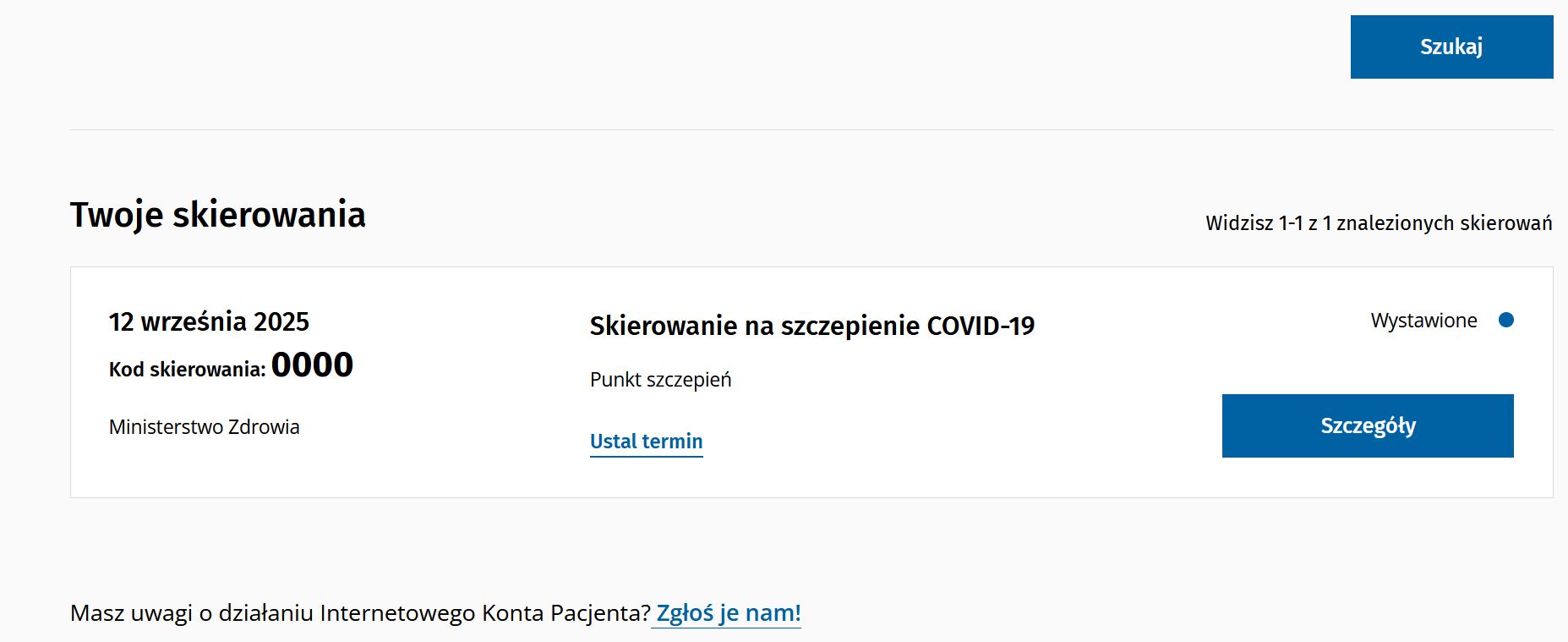Viewport: 1568px width, 642px height.
Task: Select the Twoje skierowania heading
Action: click(217, 215)
